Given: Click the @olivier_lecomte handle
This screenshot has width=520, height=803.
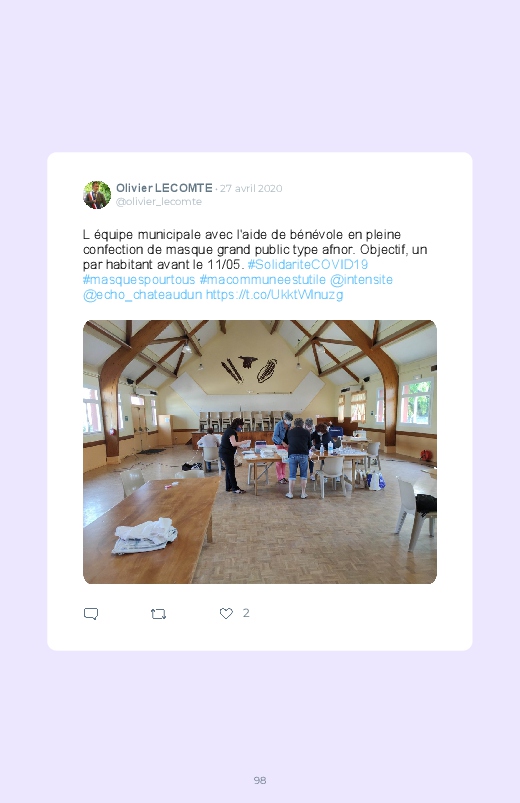Looking at the screenshot, I should click(159, 202).
